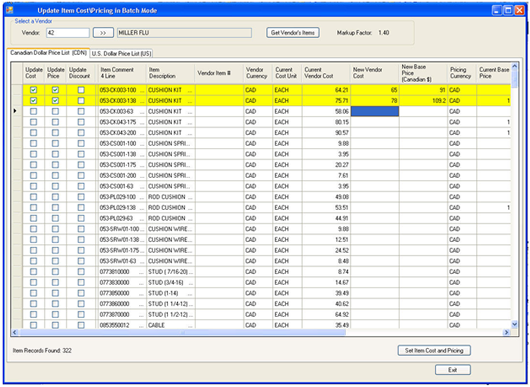Click Get Vendor's Items button

293,33
